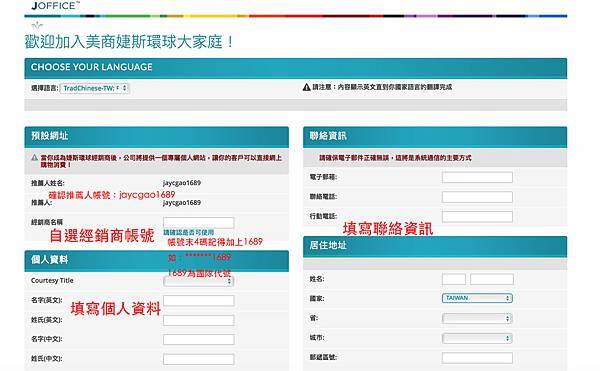Click the 請確認是否可使用 link
This screenshot has width=600, height=371.
(189, 232)
